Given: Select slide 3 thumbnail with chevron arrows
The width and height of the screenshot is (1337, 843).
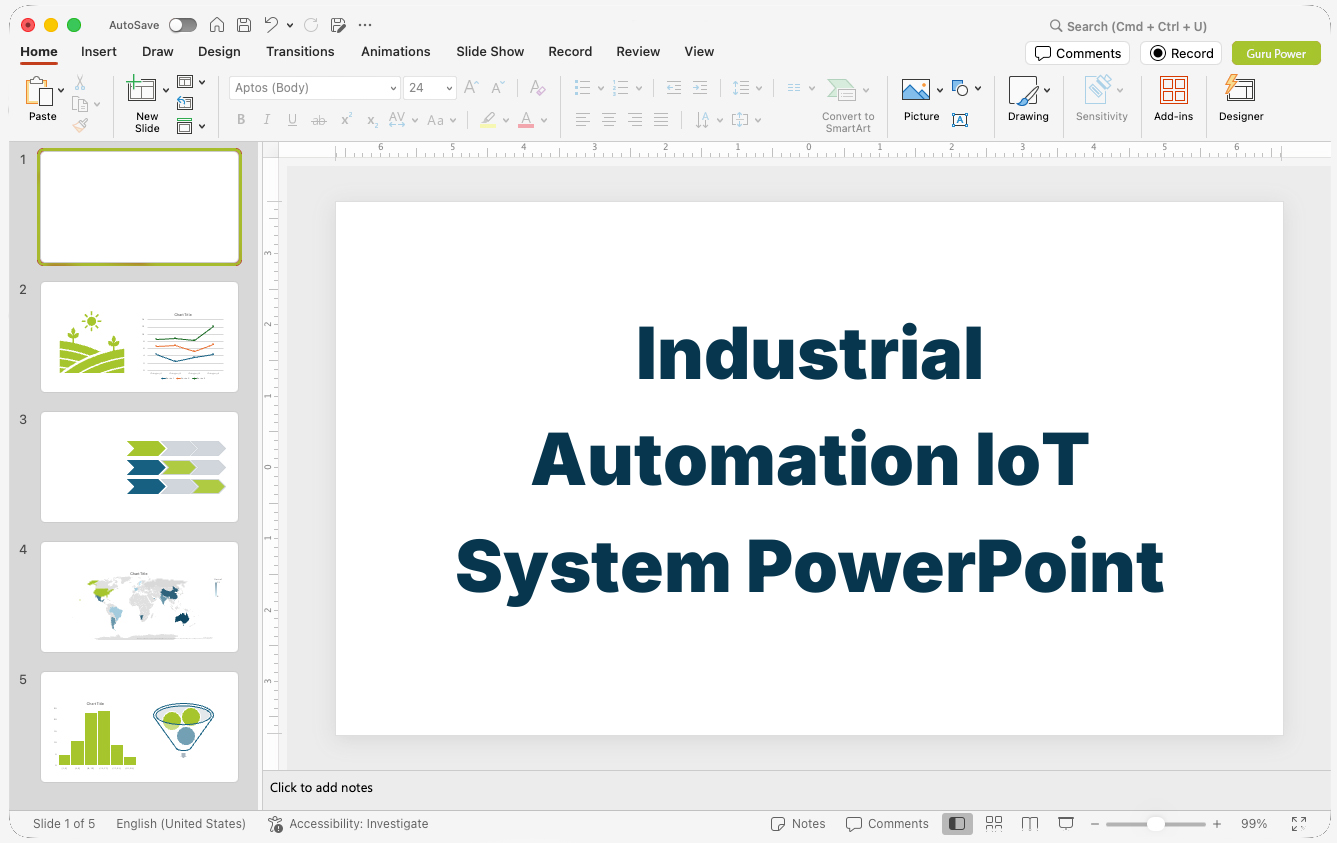Looking at the screenshot, I should coord(139,467).
